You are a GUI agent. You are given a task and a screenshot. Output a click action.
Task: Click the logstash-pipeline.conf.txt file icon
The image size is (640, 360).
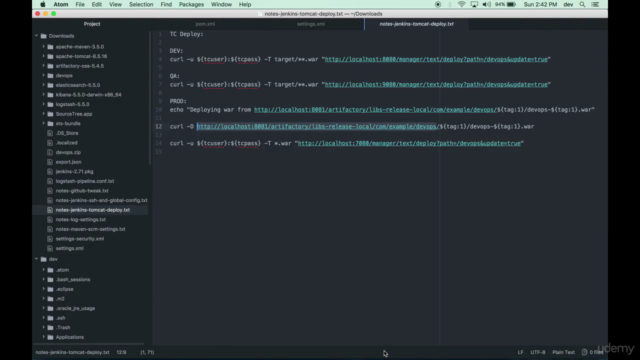coord(50,181)
